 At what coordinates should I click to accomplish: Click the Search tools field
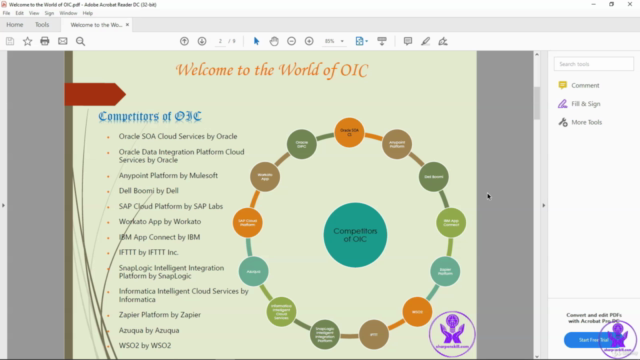tap(594, 64)
